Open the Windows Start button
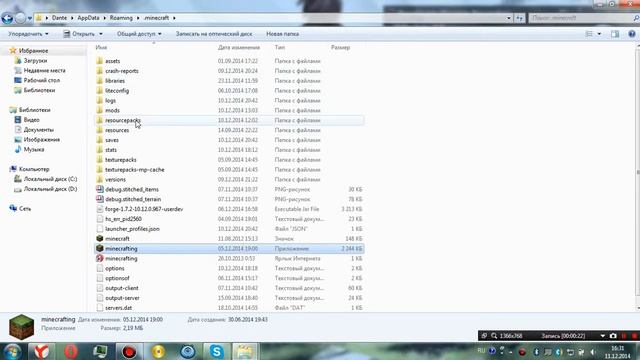640x360 pixels. (x=12, y=351)
